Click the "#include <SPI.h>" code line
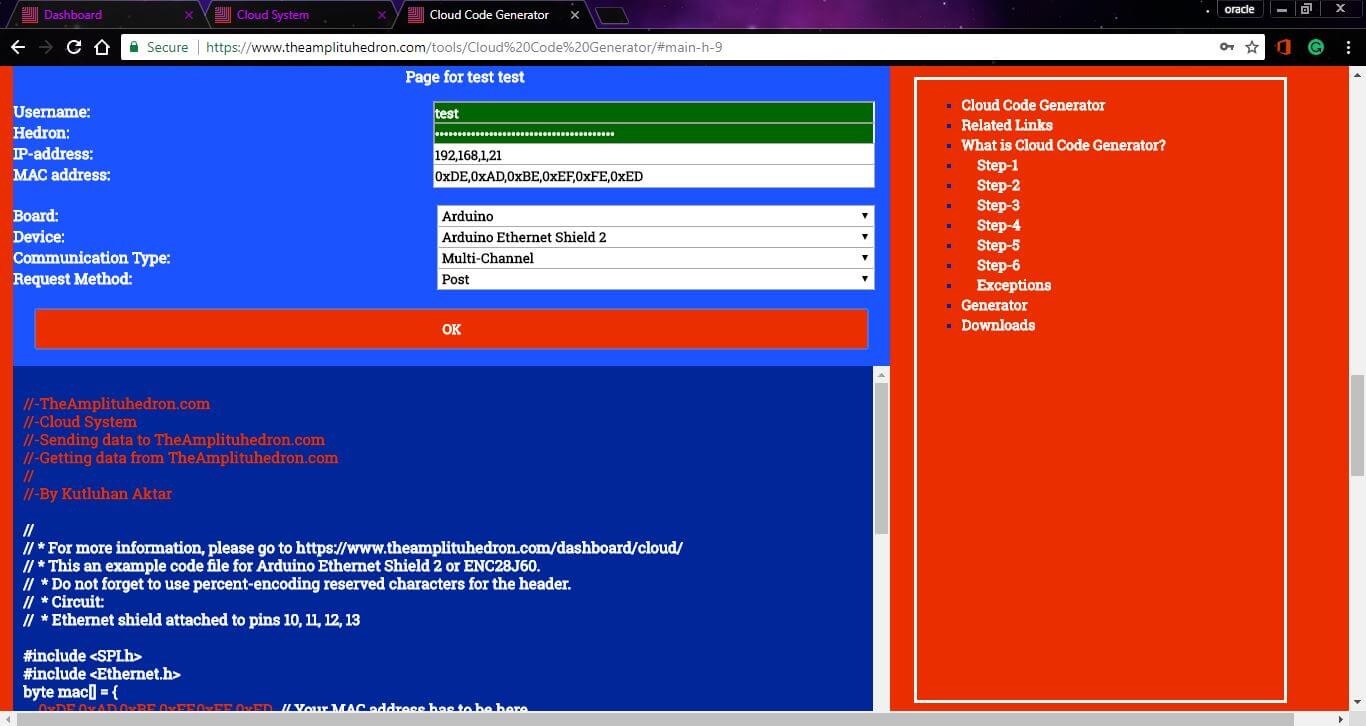This screenshot has height=726, width=1366. click(x=82, y=656)
